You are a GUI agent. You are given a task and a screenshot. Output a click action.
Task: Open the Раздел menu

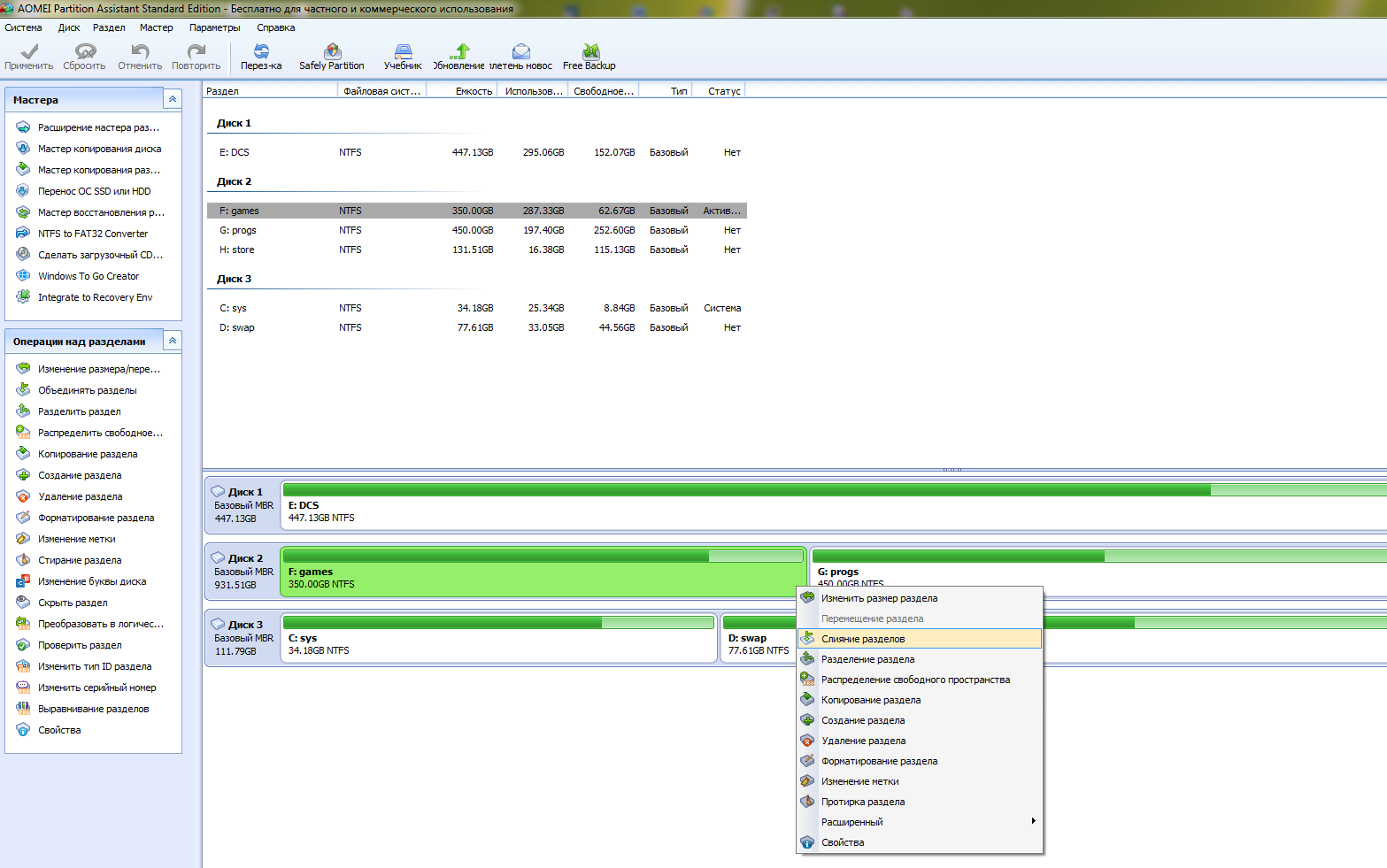[109, 27]
